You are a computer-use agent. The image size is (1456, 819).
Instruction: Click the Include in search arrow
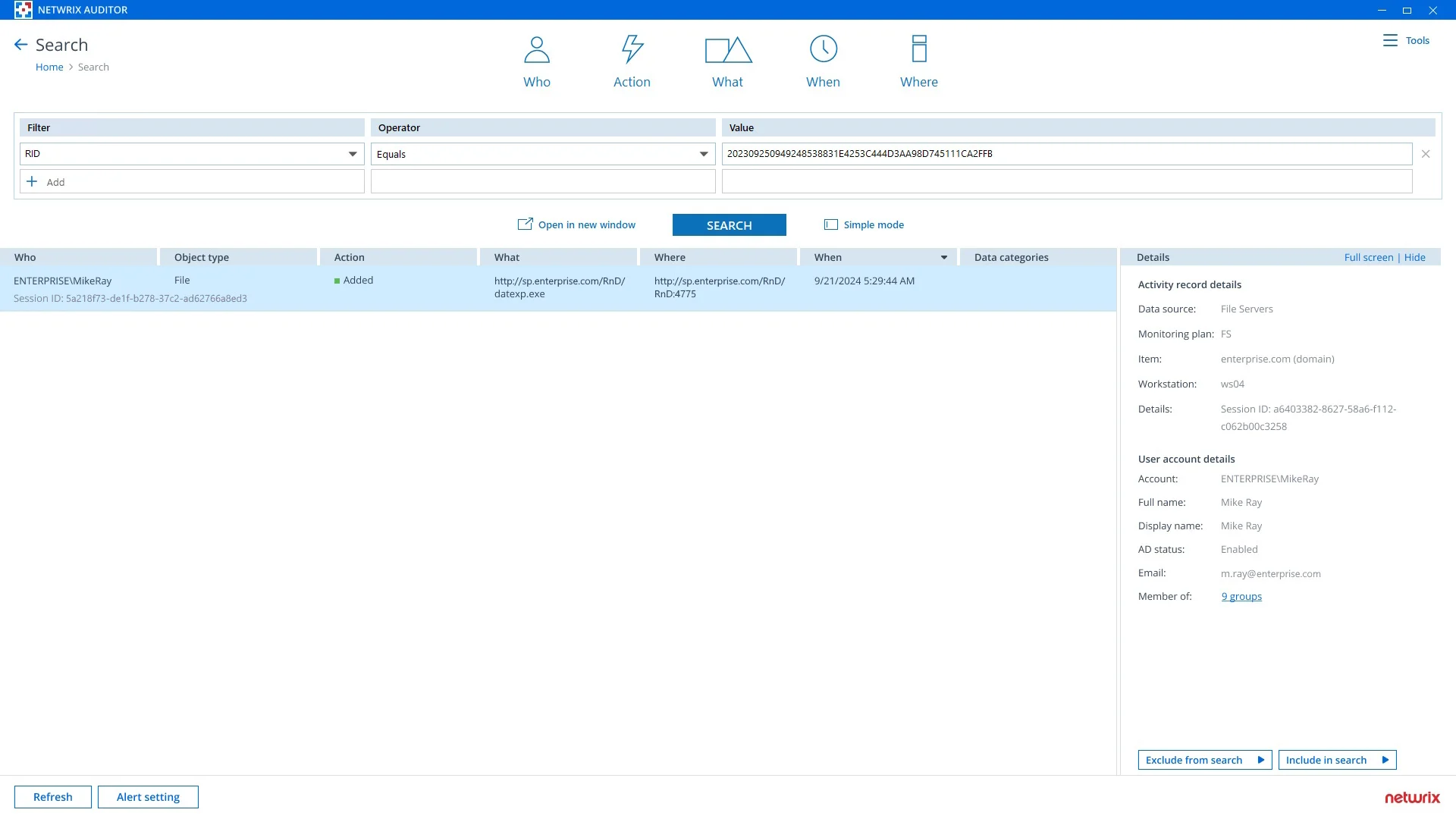(1385, 760)
